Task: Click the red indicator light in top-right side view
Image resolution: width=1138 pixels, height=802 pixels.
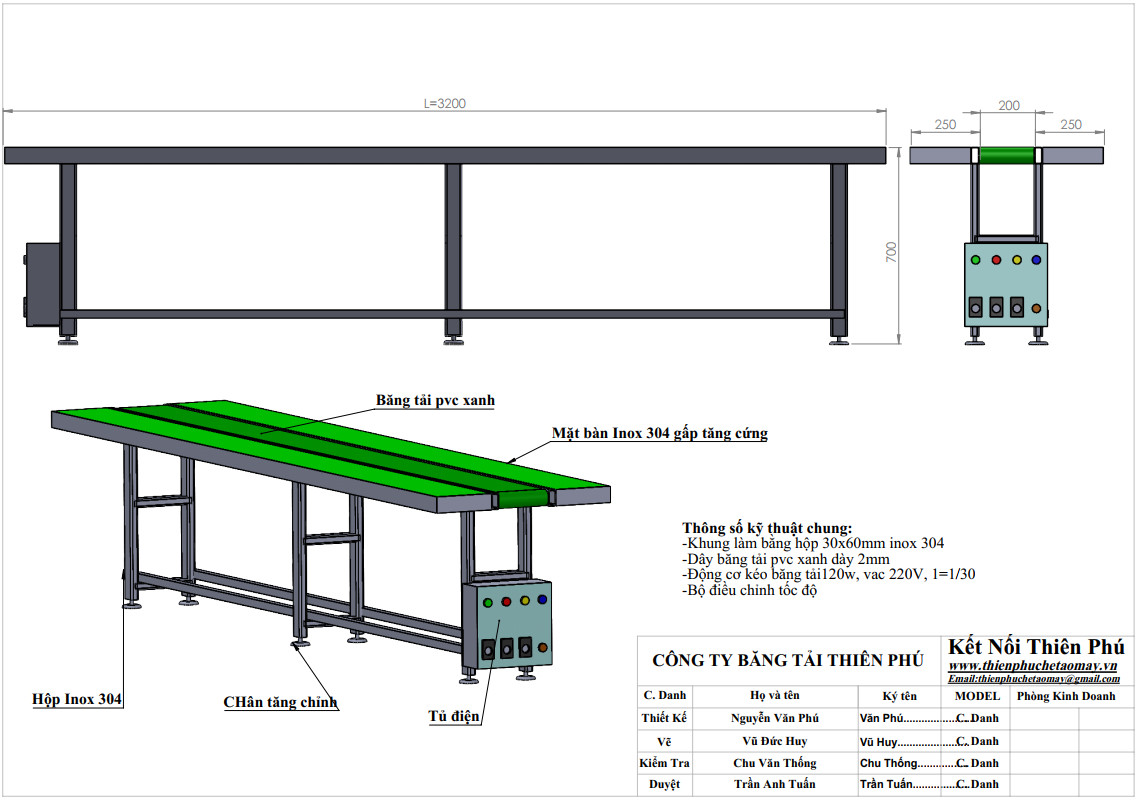Action: 996,260
